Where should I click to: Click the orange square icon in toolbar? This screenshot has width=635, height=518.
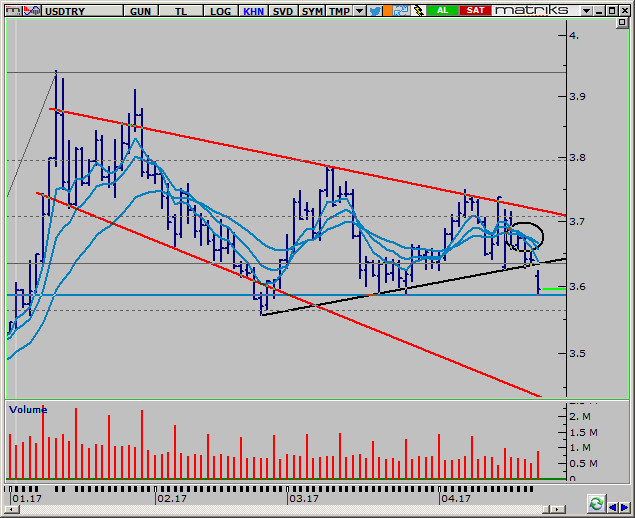[389, 10]
